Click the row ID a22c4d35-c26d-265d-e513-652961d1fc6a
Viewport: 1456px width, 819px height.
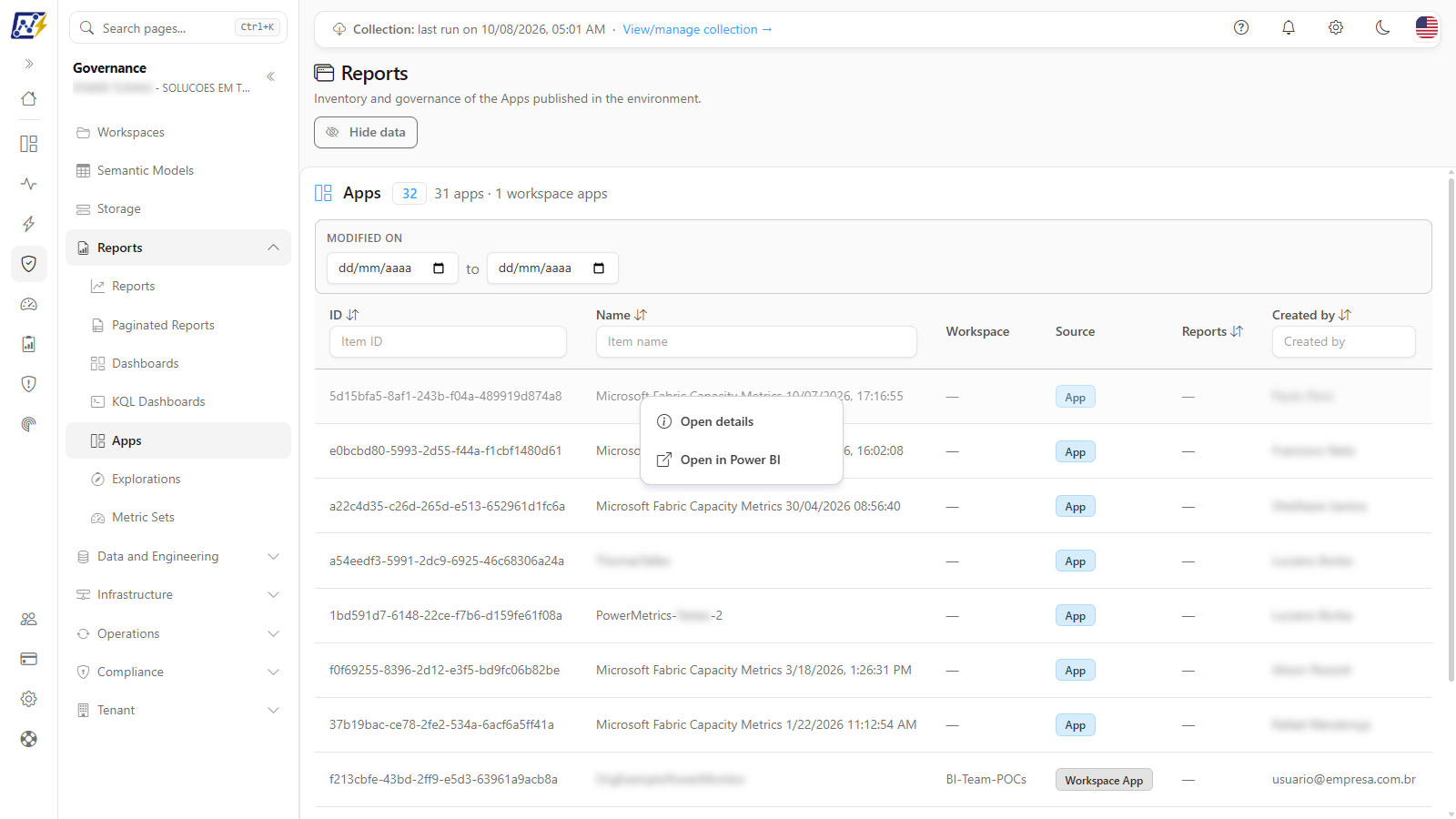tap(447, 506)
